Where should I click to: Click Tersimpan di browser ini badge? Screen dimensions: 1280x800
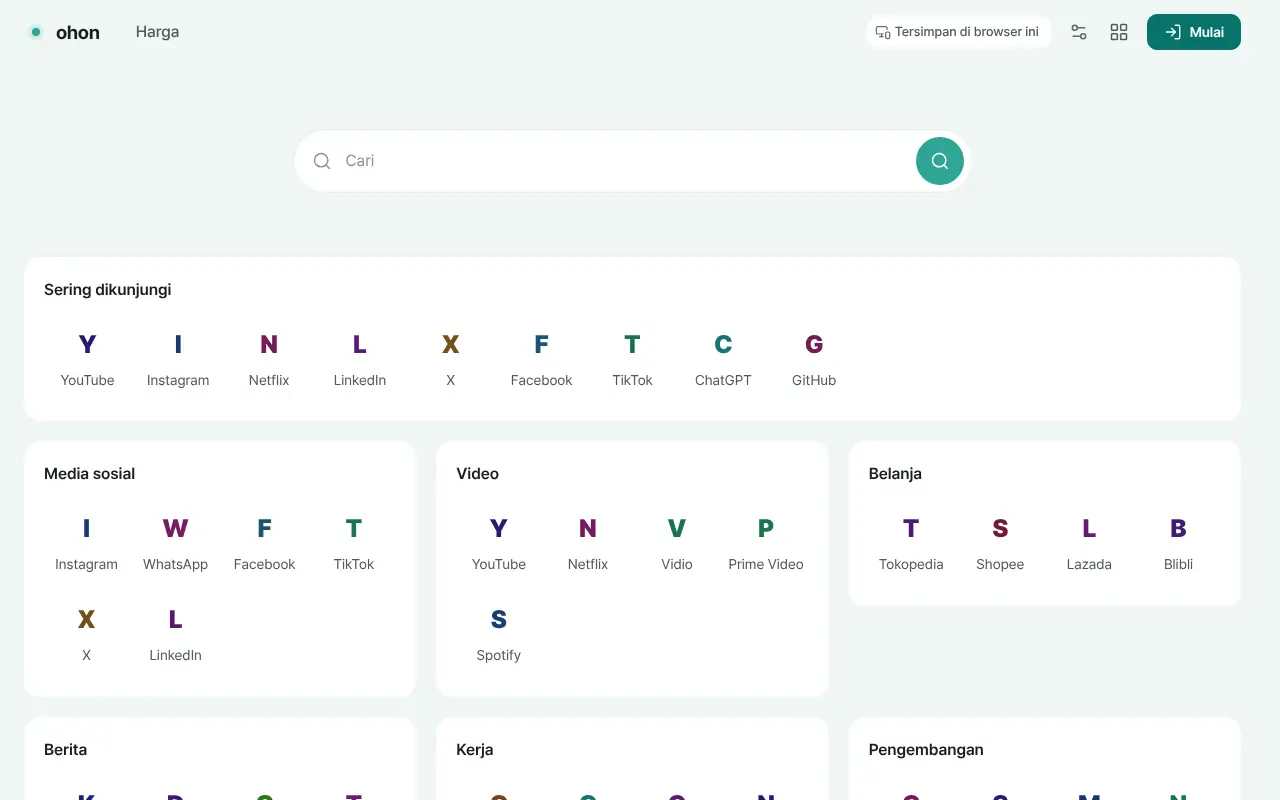coord(958,32)
